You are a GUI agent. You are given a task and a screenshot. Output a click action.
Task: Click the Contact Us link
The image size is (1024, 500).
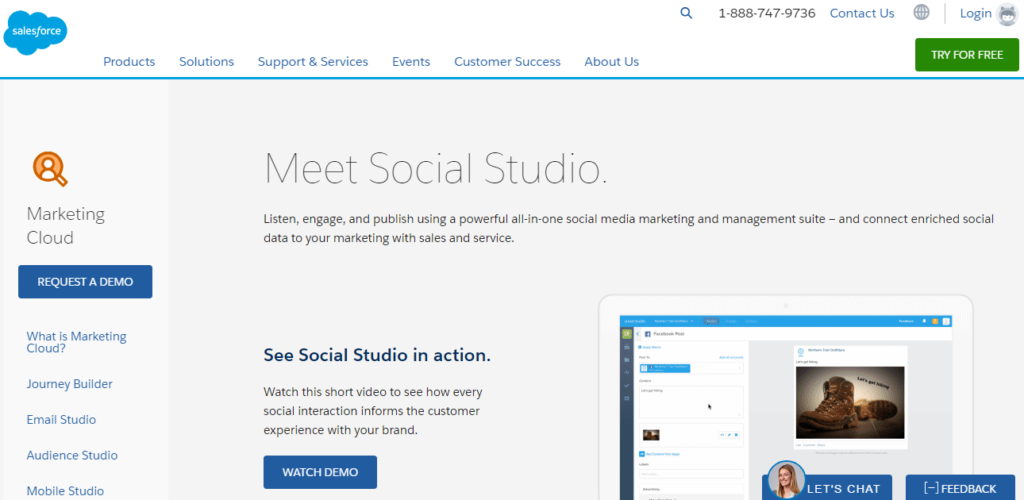[x=861, y=13]
